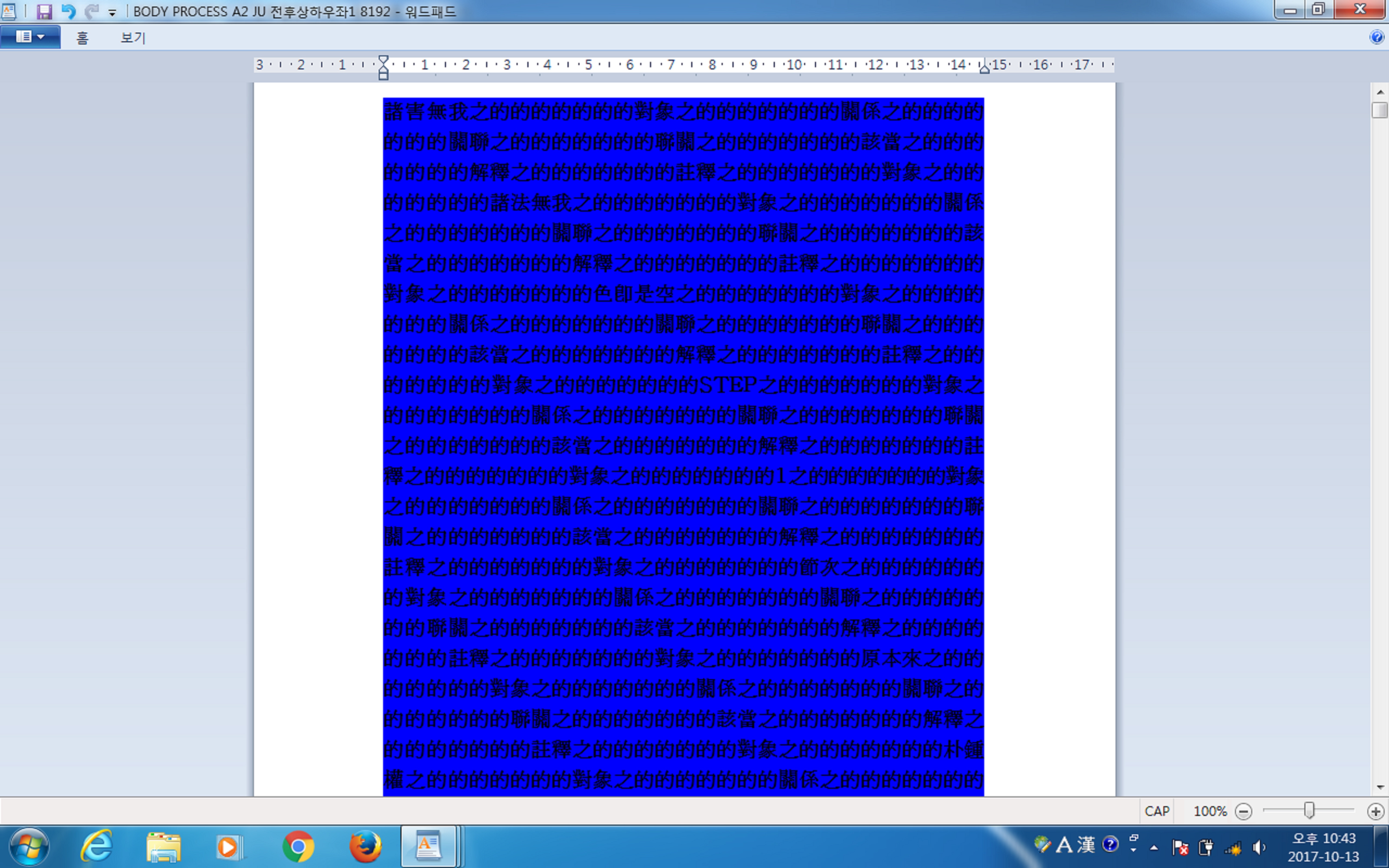Switch to the 보기 ribbon tab

coord(133,38)
